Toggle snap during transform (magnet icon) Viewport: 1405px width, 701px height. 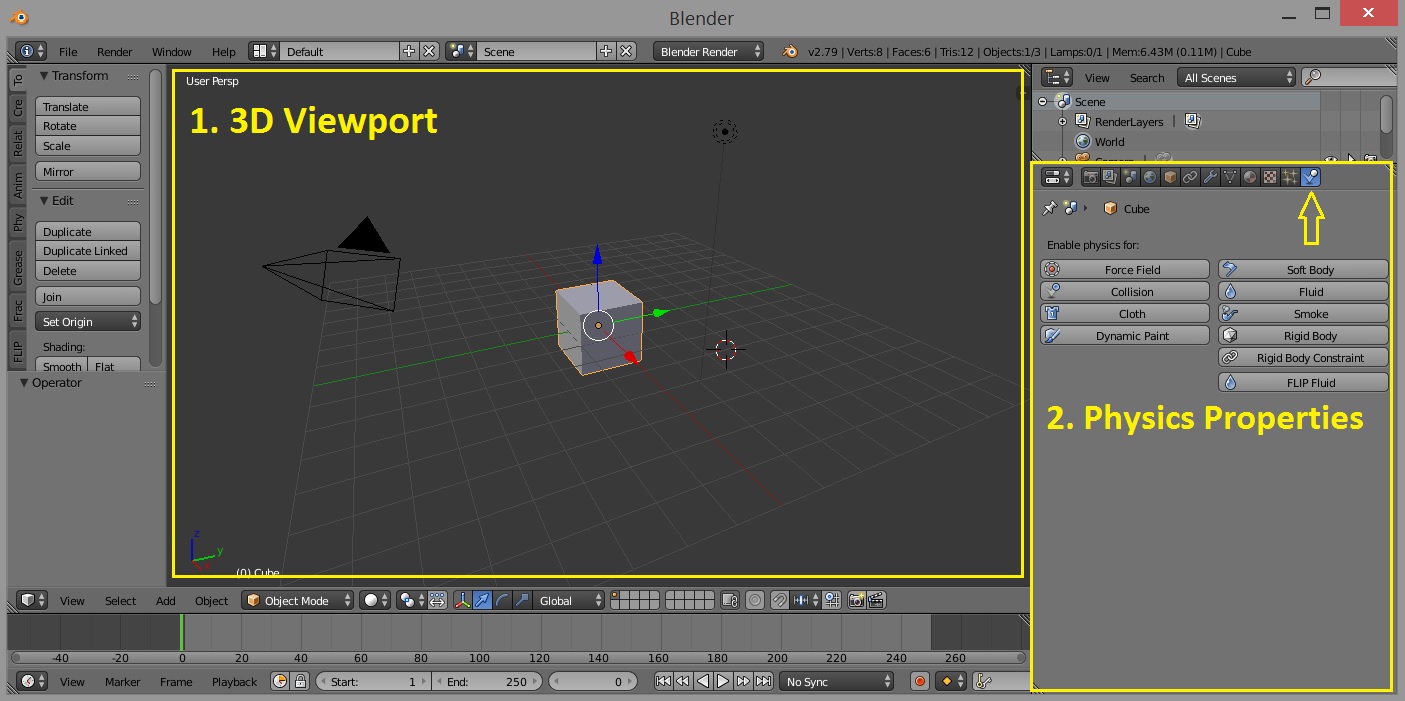pyautogui.click(x=779, y=600)
